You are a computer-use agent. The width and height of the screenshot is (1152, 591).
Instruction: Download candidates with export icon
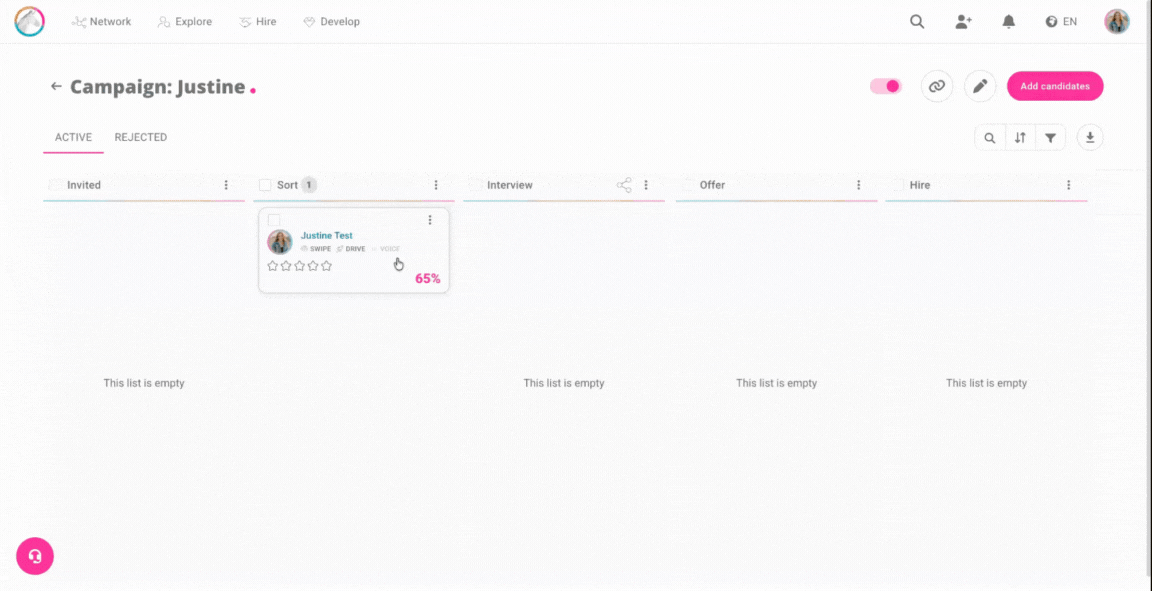coord(1090,138)
